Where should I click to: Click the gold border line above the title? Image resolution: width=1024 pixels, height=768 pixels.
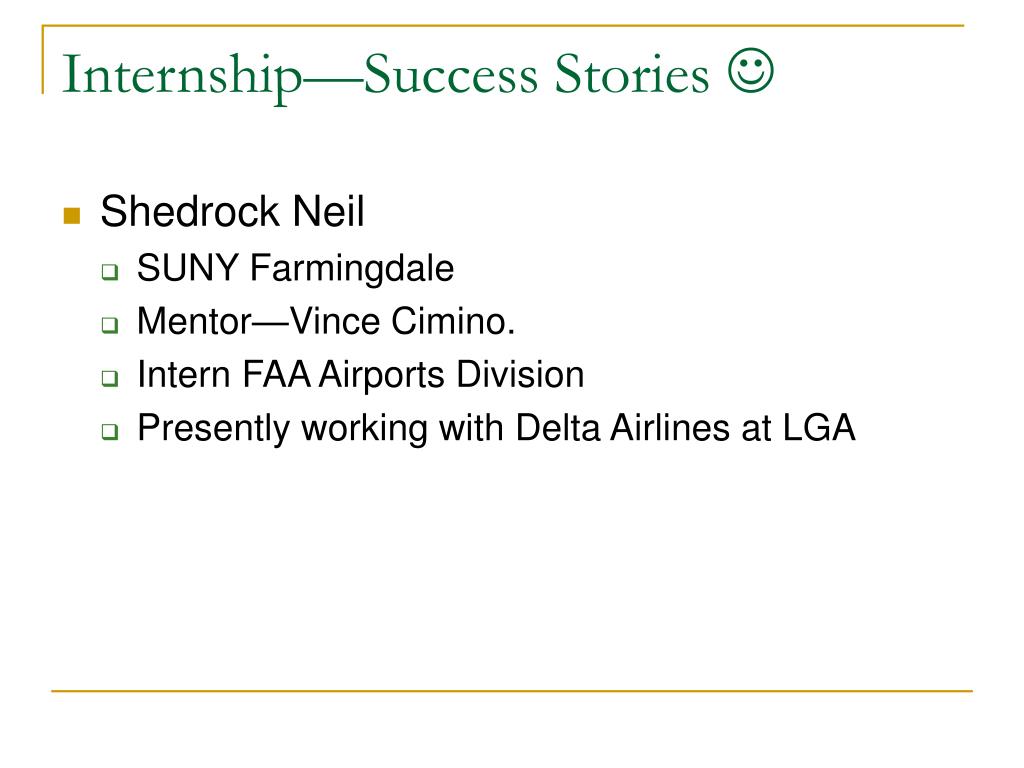pyautogui.click(x=503, y=25)
